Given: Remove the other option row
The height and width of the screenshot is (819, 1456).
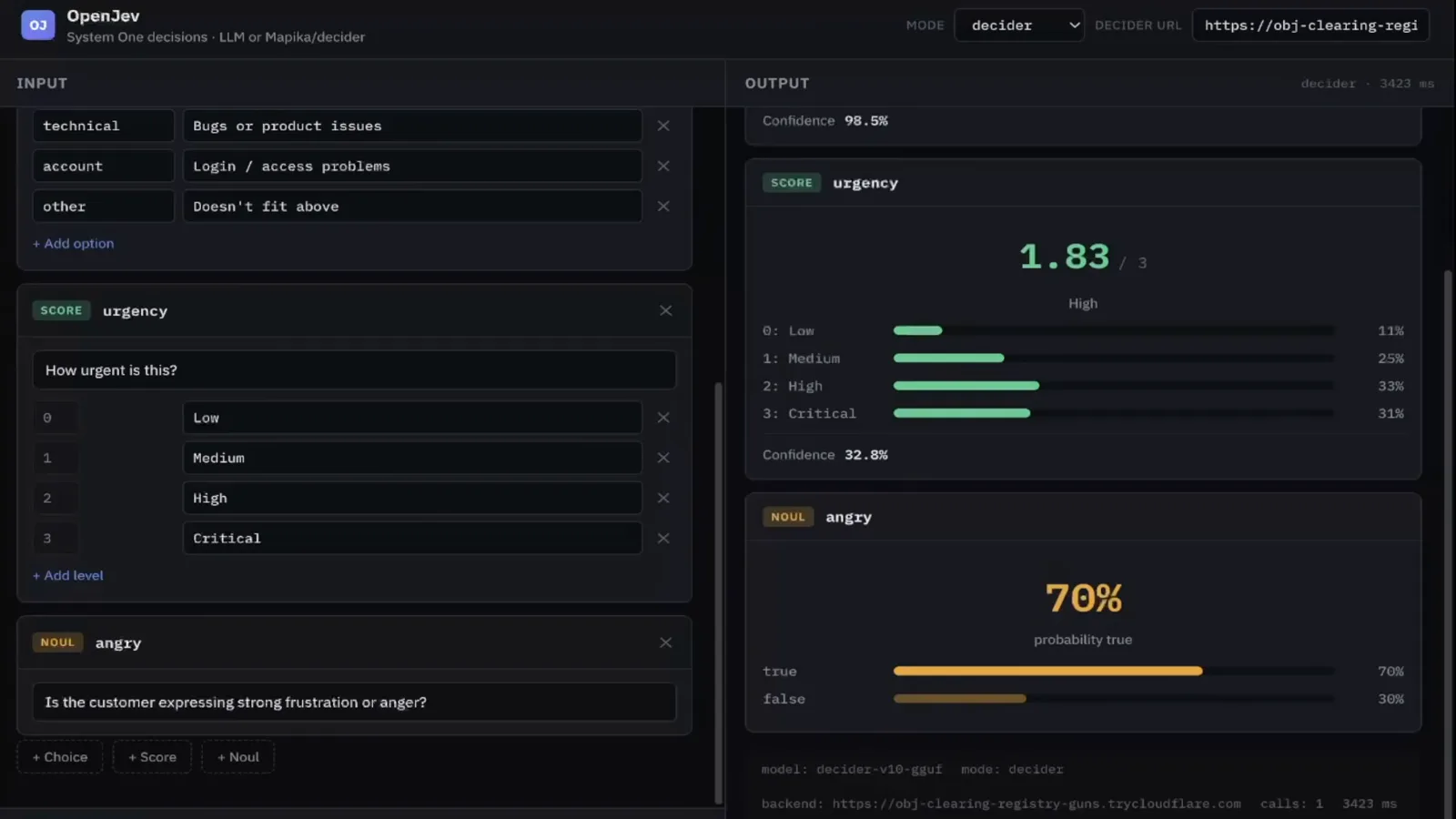Looking at the screenshot, I should [663, 207].
